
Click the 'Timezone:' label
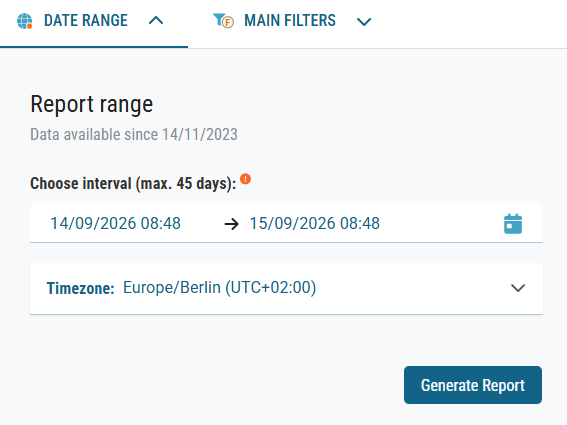tap(81, 289)
